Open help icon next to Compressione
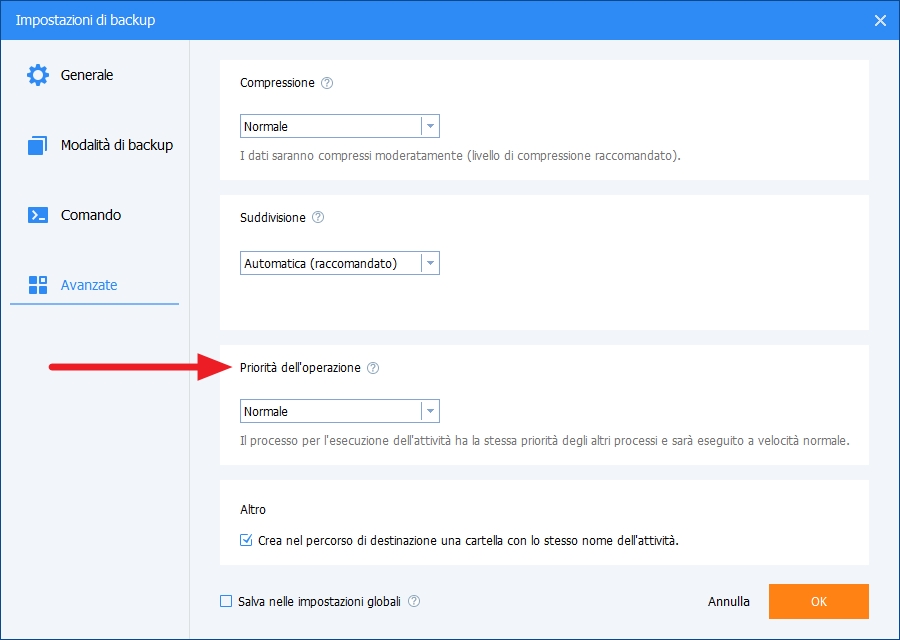This screenshot has height=640, width=900. pyautogui.click(x=327, y=83)
